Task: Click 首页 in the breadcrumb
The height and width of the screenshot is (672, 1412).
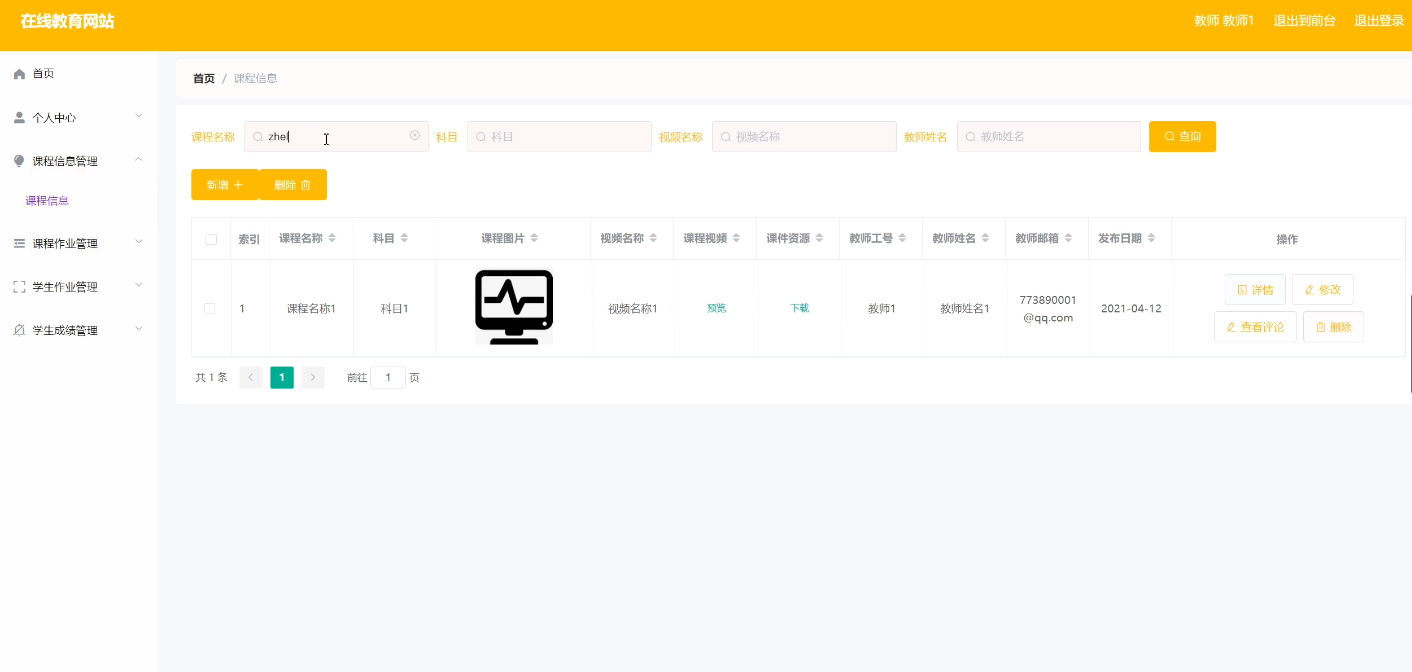Action: (204, 78)
